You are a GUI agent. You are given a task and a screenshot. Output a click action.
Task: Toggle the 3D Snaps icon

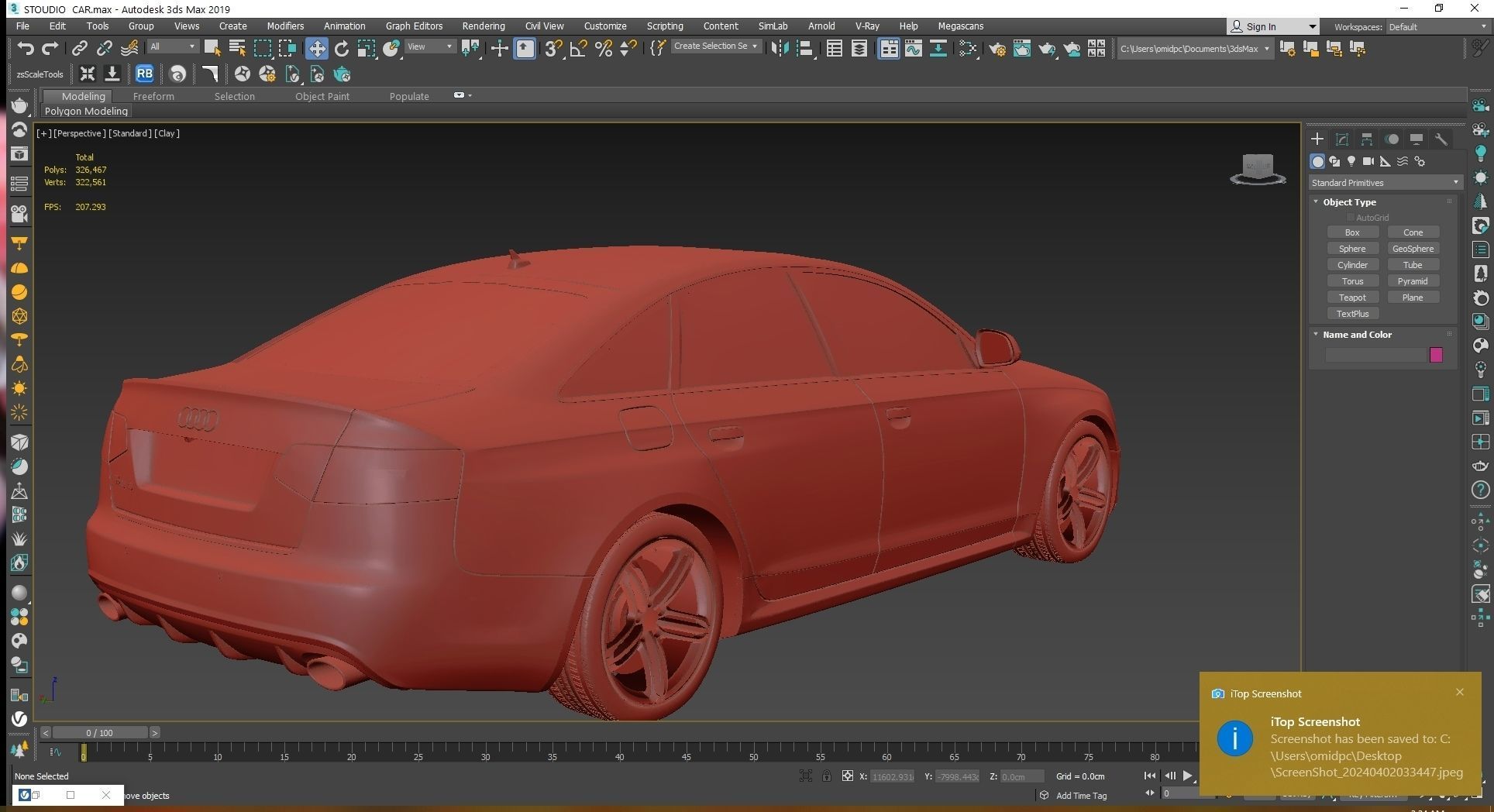553,49
